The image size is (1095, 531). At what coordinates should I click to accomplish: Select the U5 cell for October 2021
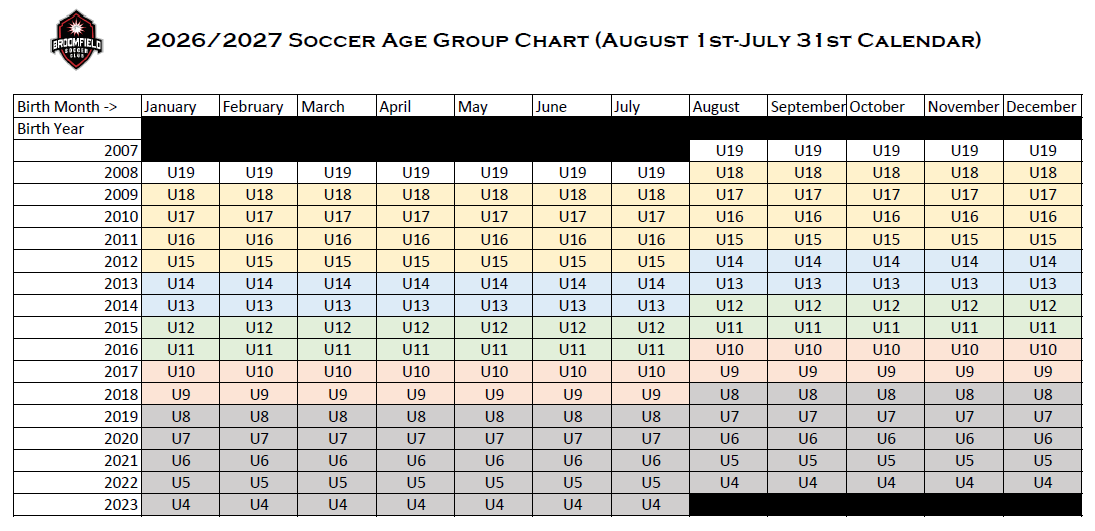(886, 461)
